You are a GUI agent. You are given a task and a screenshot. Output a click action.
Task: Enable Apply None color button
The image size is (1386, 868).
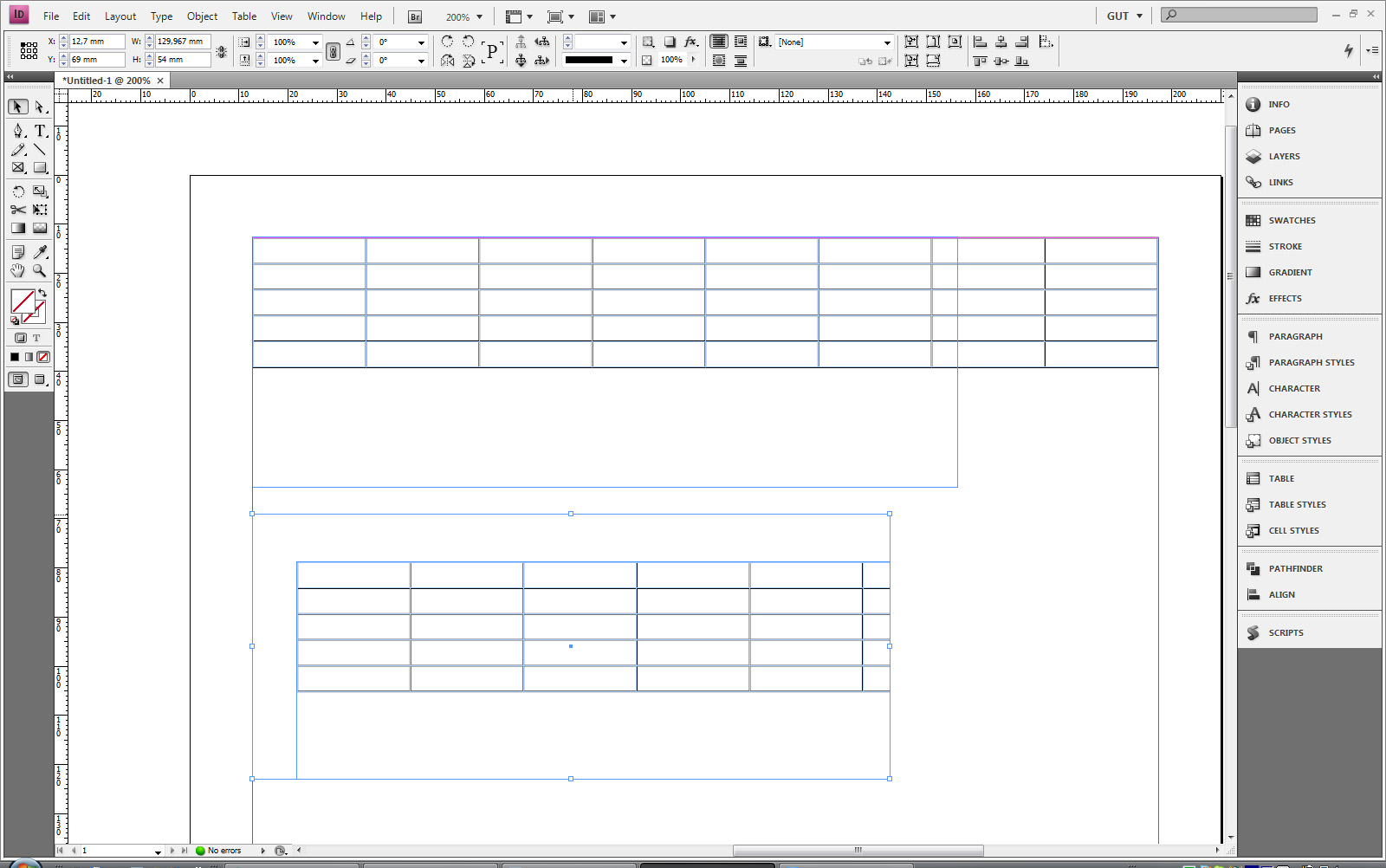coord(43,357)
